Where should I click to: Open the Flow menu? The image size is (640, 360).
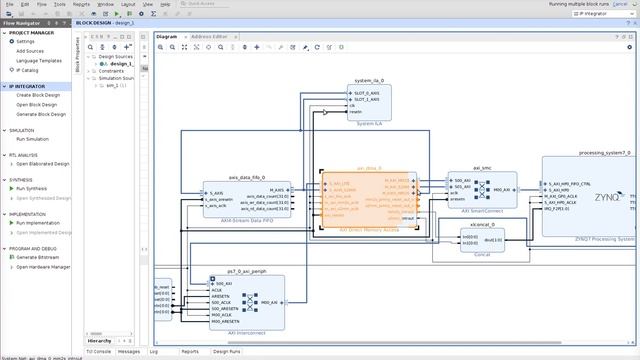pos(42,4)
